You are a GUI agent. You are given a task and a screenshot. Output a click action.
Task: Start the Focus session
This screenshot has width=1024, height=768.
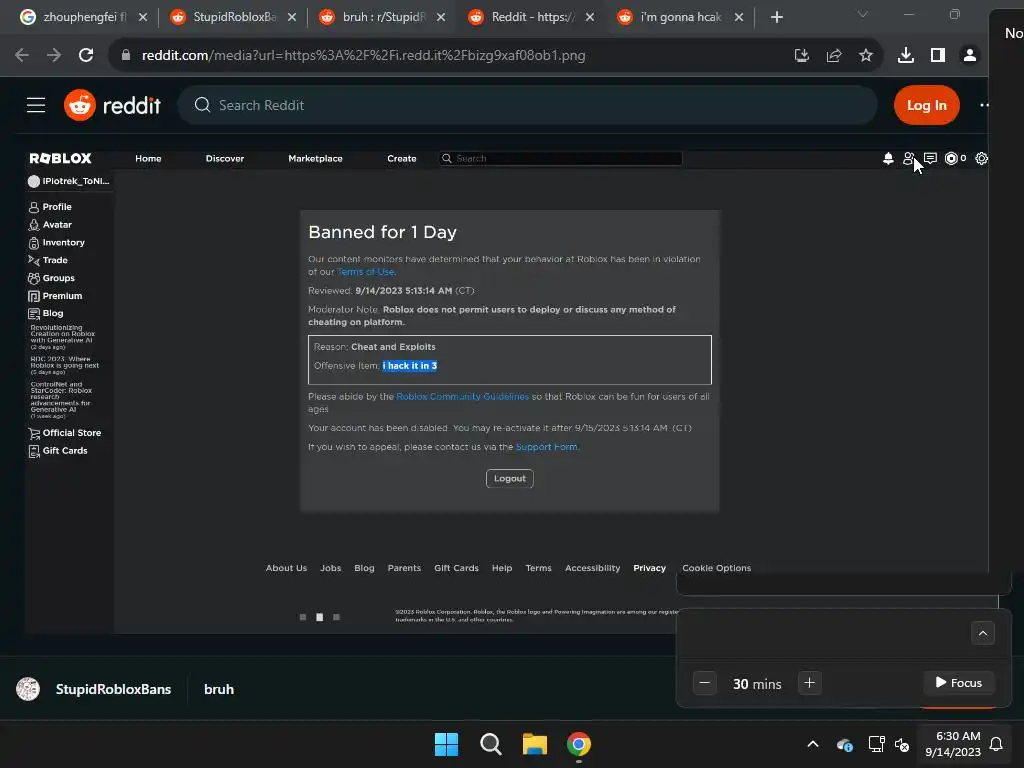(x=958, y=682)
